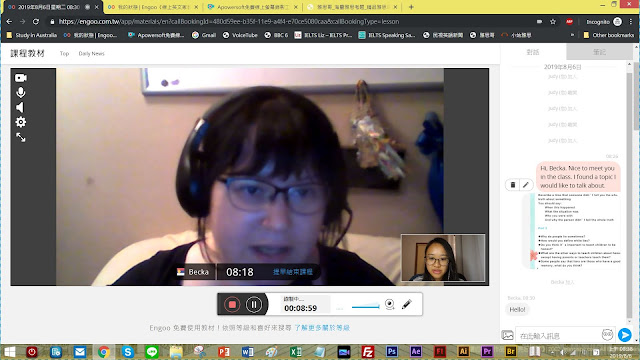The image size is (640, 360).
Task: Expand video to fullscreen arrows icon
Action: click(21, 138)
